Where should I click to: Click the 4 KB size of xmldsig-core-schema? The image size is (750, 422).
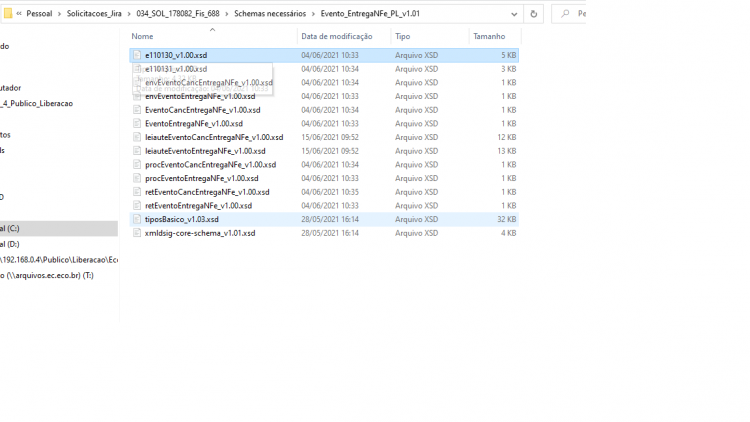tap(508, 233)
